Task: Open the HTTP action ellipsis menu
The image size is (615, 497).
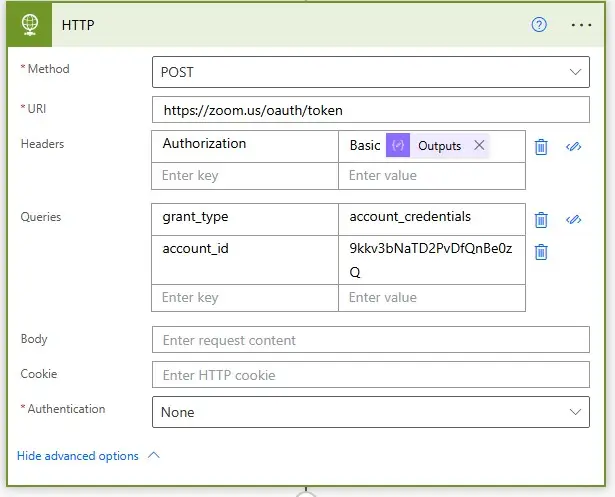Action: coord(581,25)
